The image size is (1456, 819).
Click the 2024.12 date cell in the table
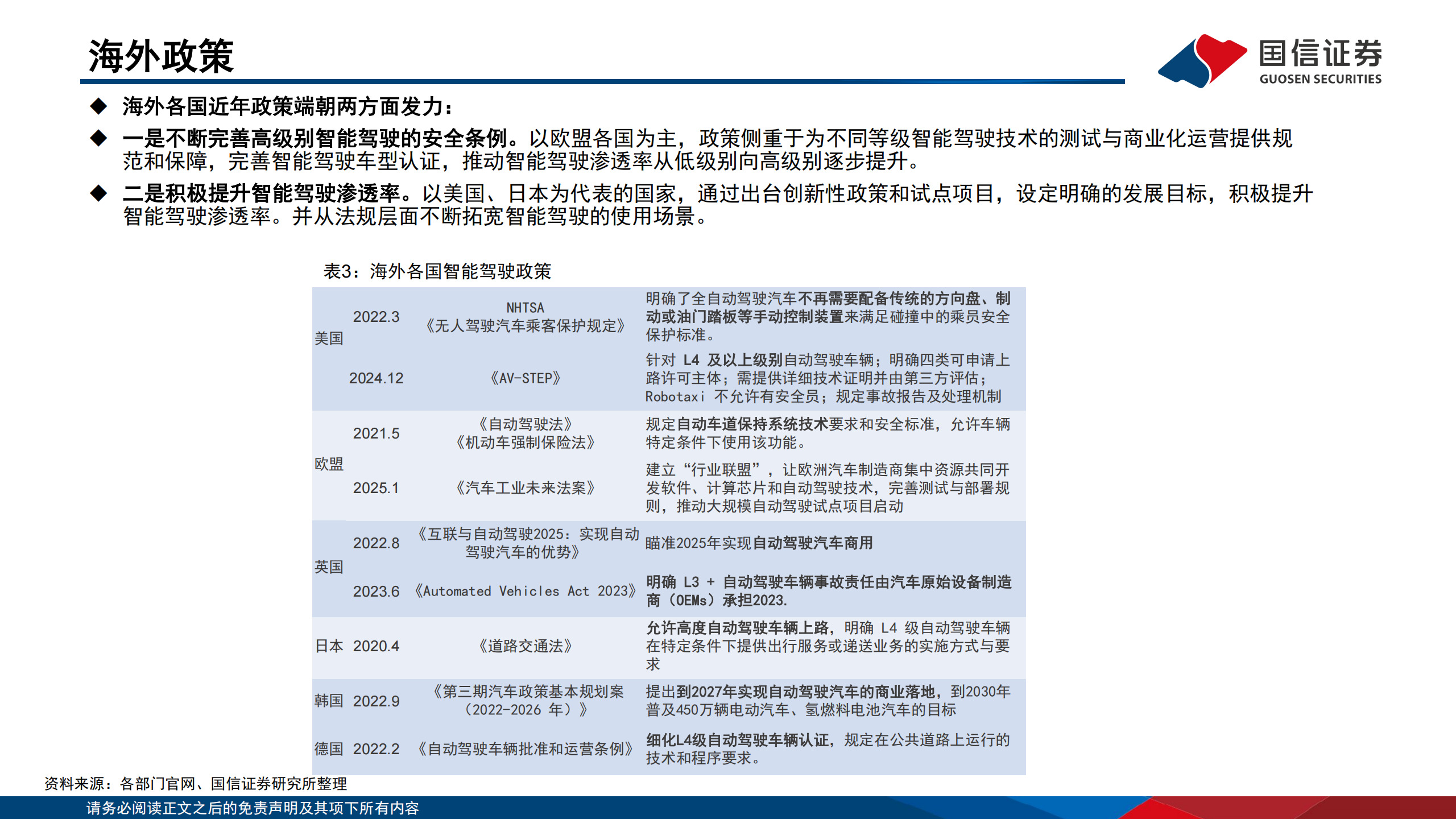[377, 378]
